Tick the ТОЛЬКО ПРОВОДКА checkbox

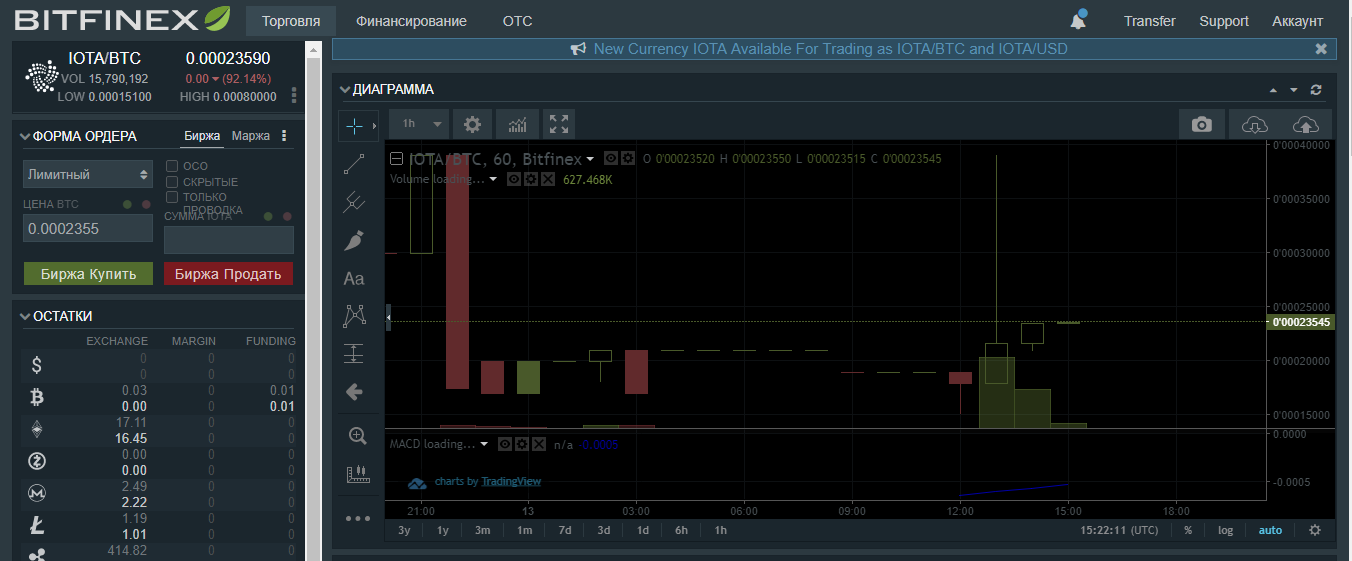[172, 197]
